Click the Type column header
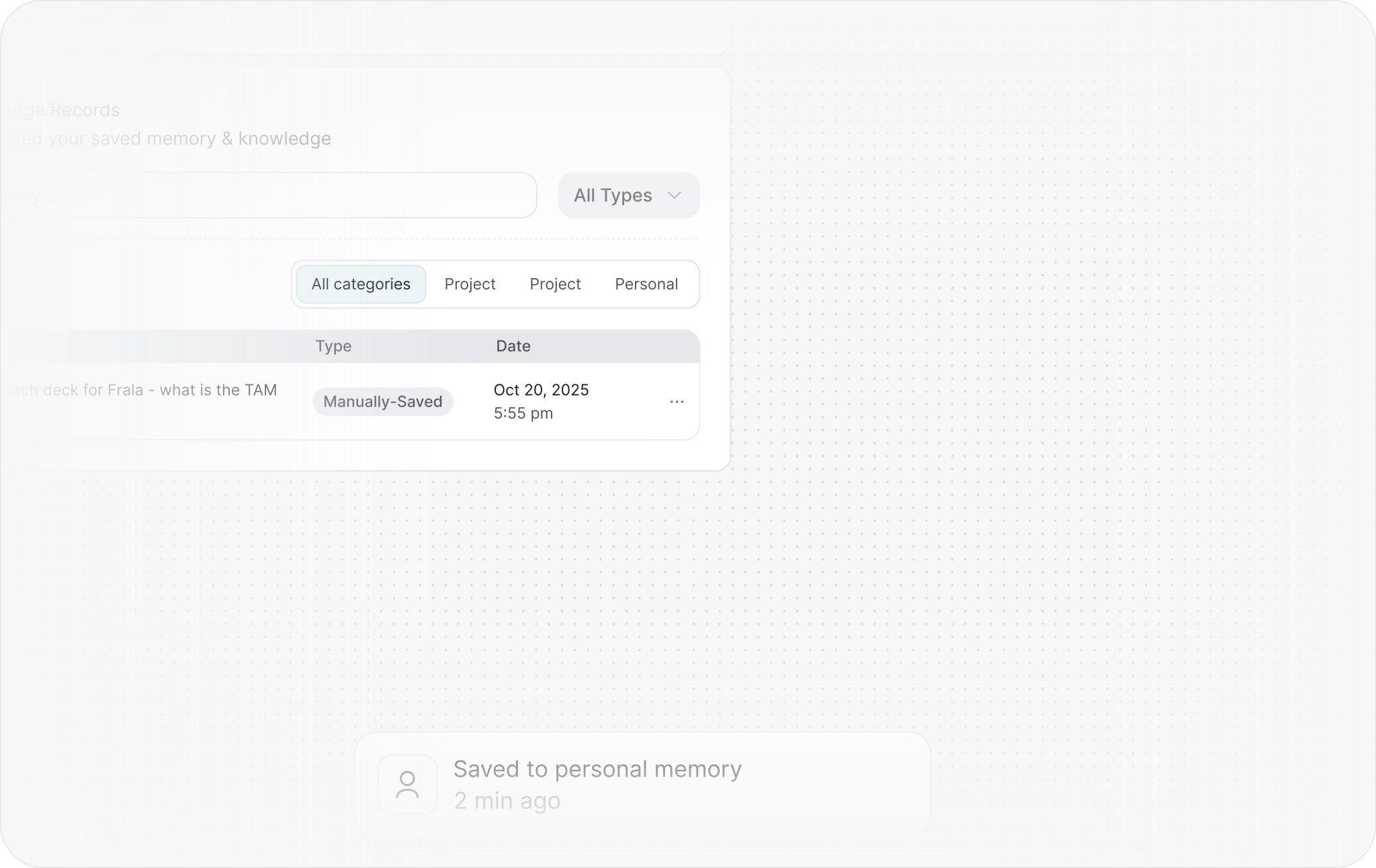 (x=334, y=346)
